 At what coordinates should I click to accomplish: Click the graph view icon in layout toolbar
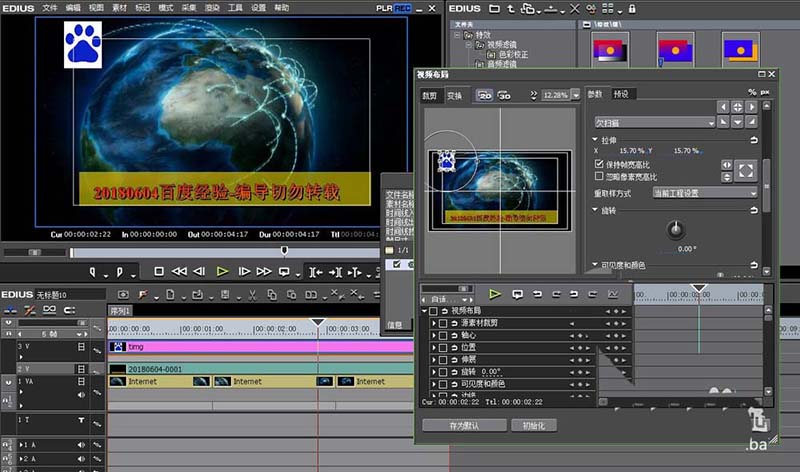click(x=612, y=294)
